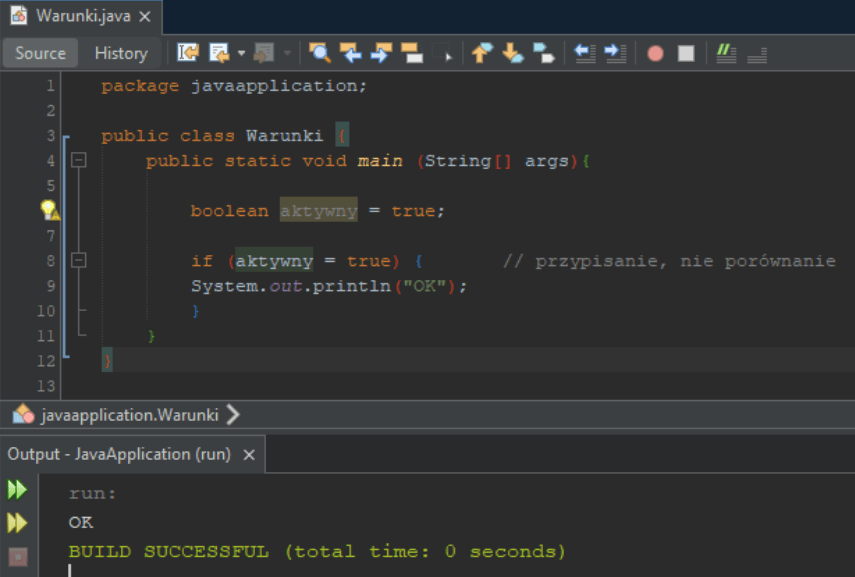Toggle Bookmark icon in editor toolbar
This screenshot has width=855, height=577.
(543, 53)
